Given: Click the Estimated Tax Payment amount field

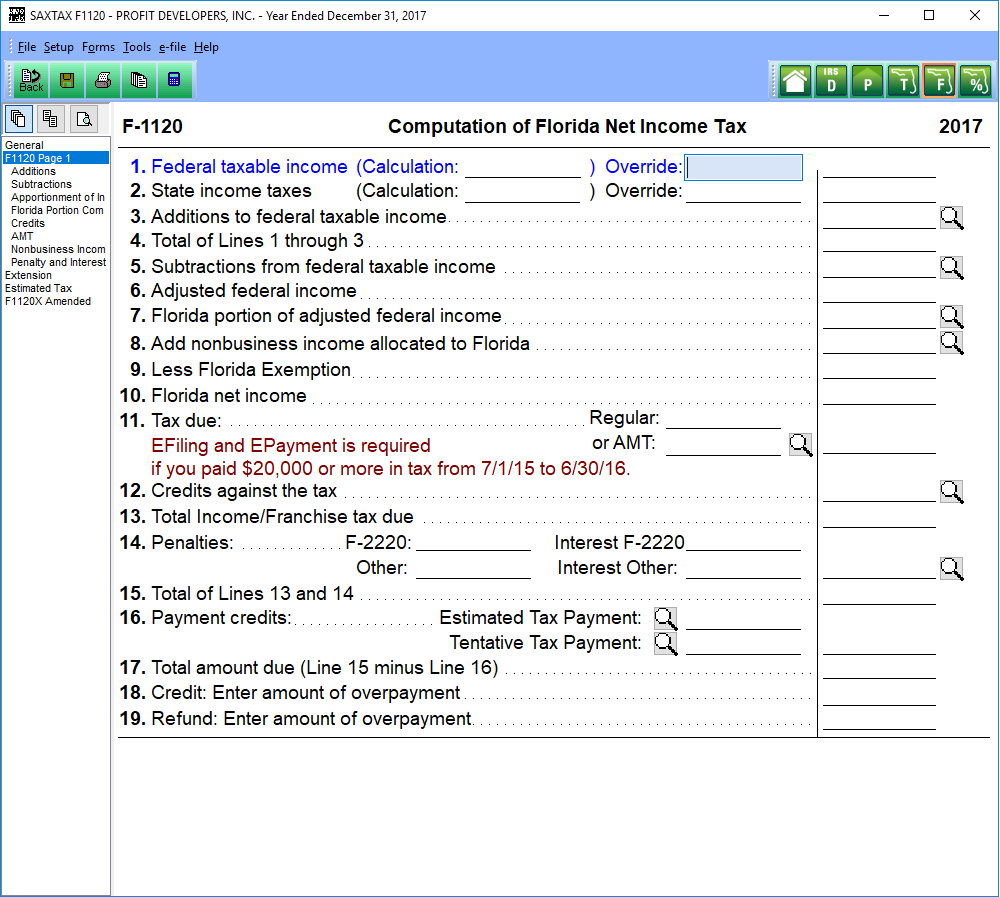Looking at the screenshot, I should [x=743, y=618].
